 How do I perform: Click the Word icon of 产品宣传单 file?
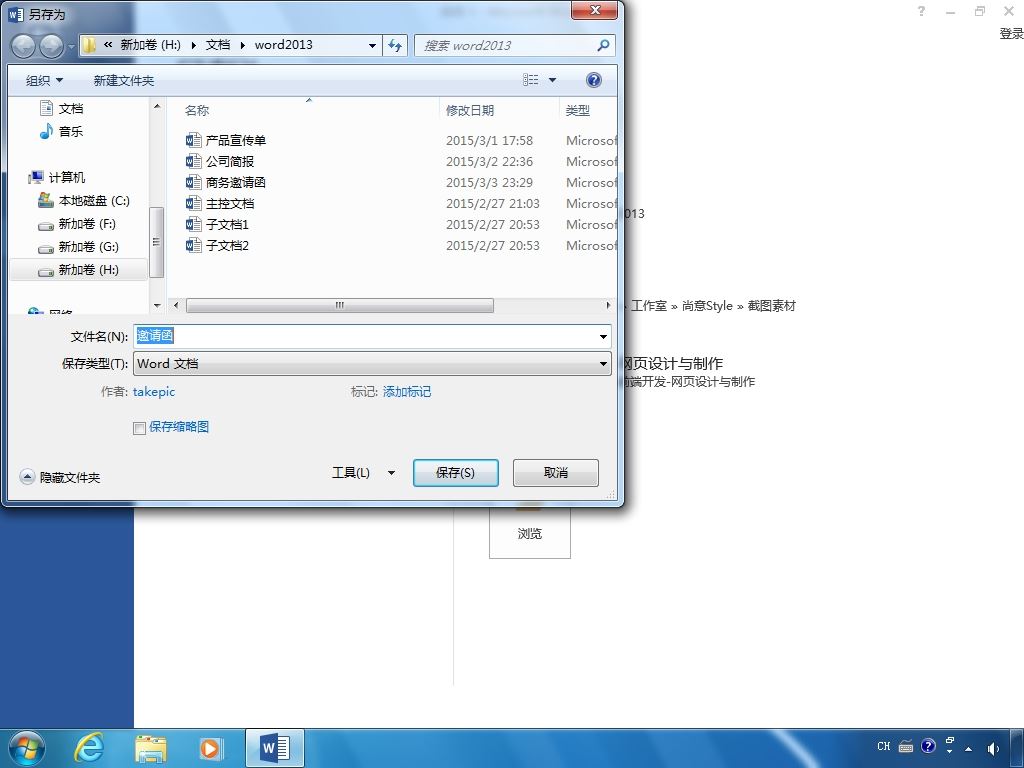[193, 140]
